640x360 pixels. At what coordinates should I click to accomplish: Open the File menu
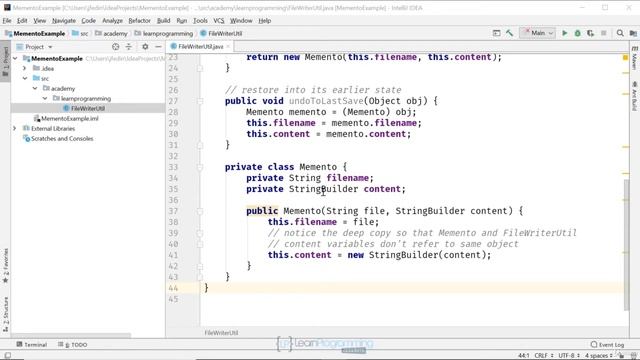[7, 20]
